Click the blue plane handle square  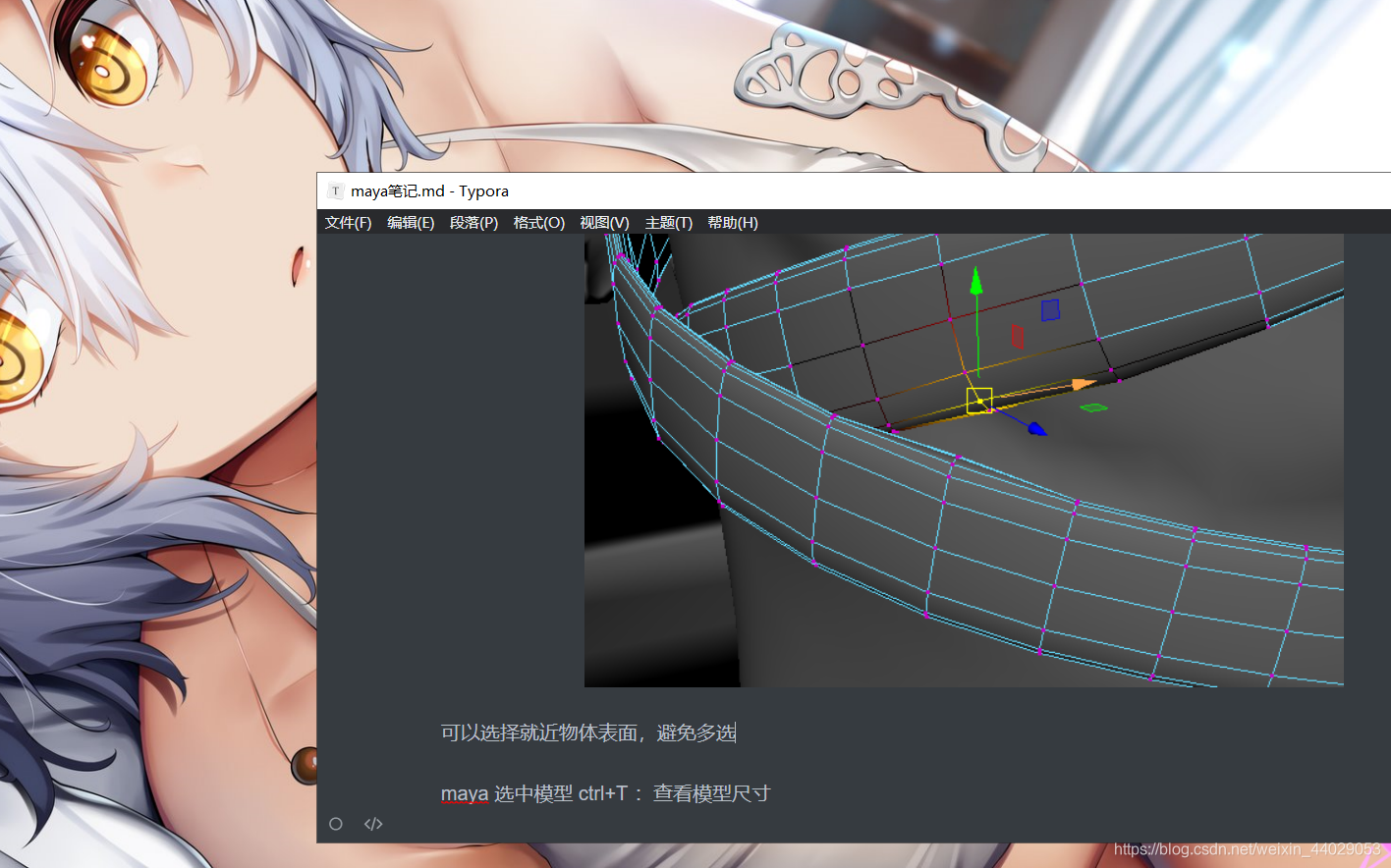(x=1050, y=310)
